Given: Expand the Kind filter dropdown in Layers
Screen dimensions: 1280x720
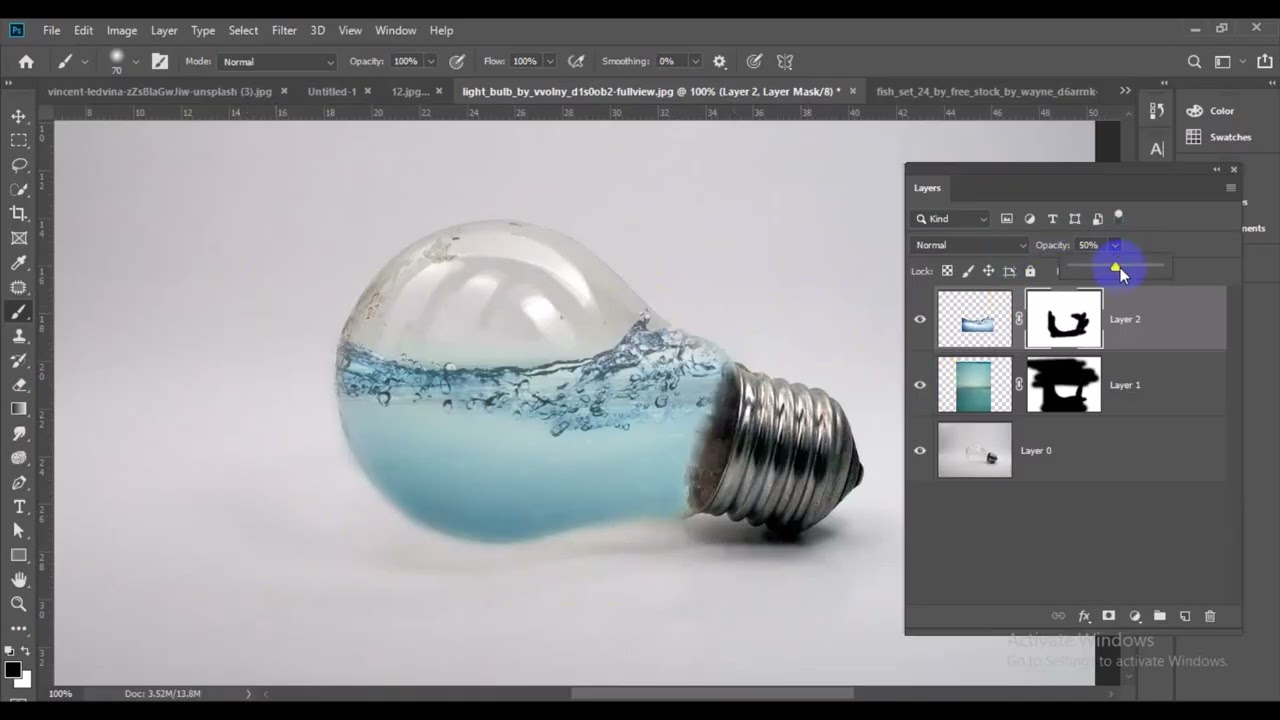Looking at the screenshot, I should (x=951, y=219).
